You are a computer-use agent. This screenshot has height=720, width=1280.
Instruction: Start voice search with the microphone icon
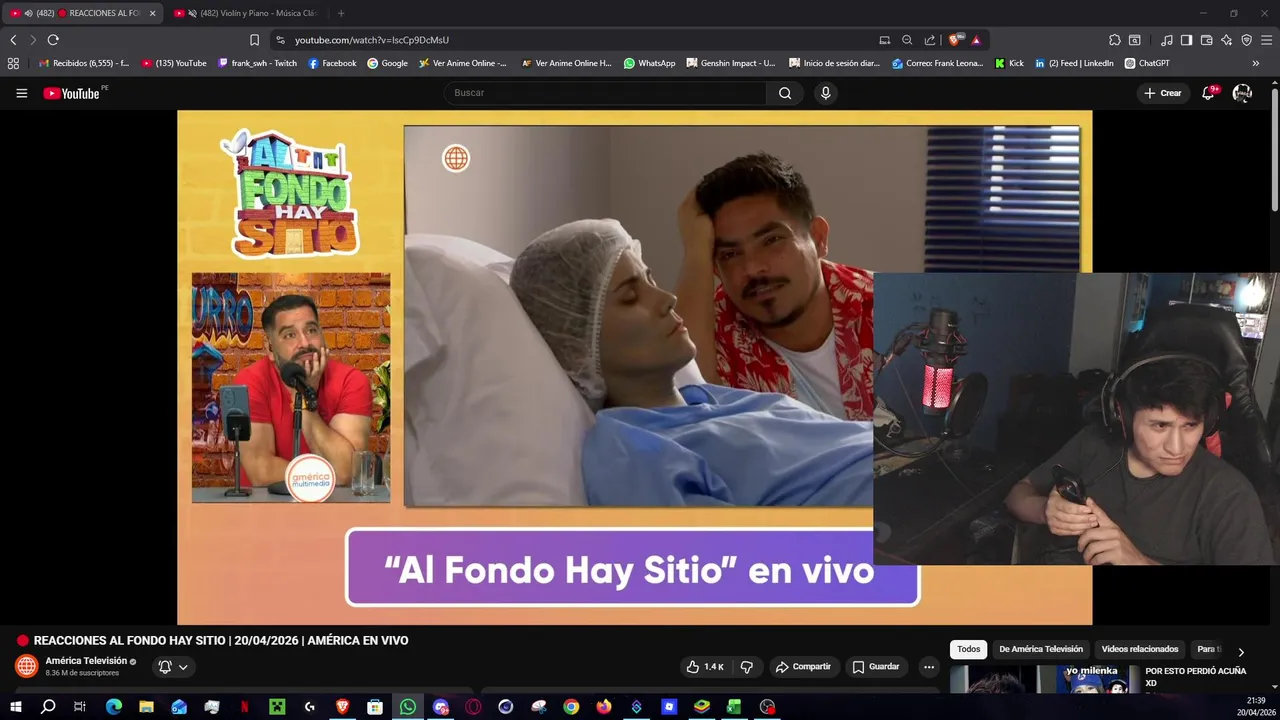coord(825,93)
